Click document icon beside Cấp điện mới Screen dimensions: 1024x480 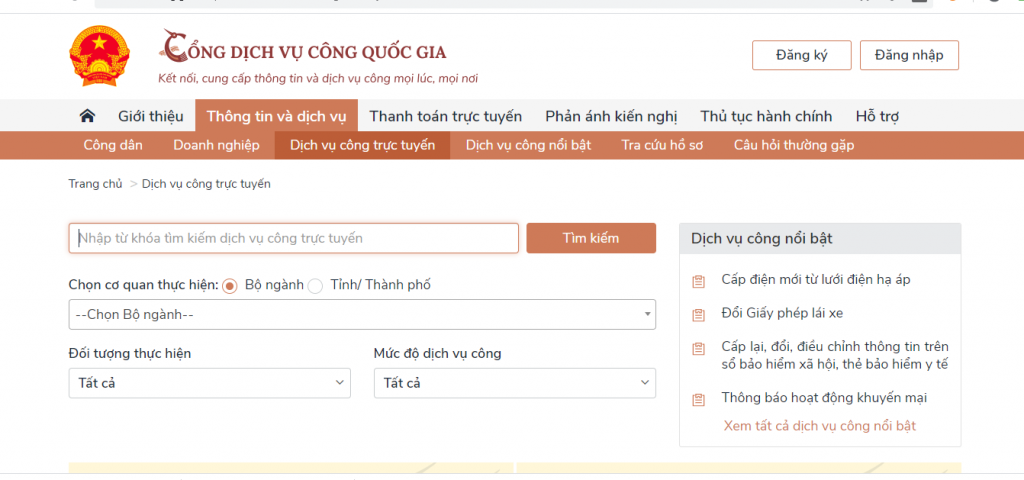coord(699,280)
